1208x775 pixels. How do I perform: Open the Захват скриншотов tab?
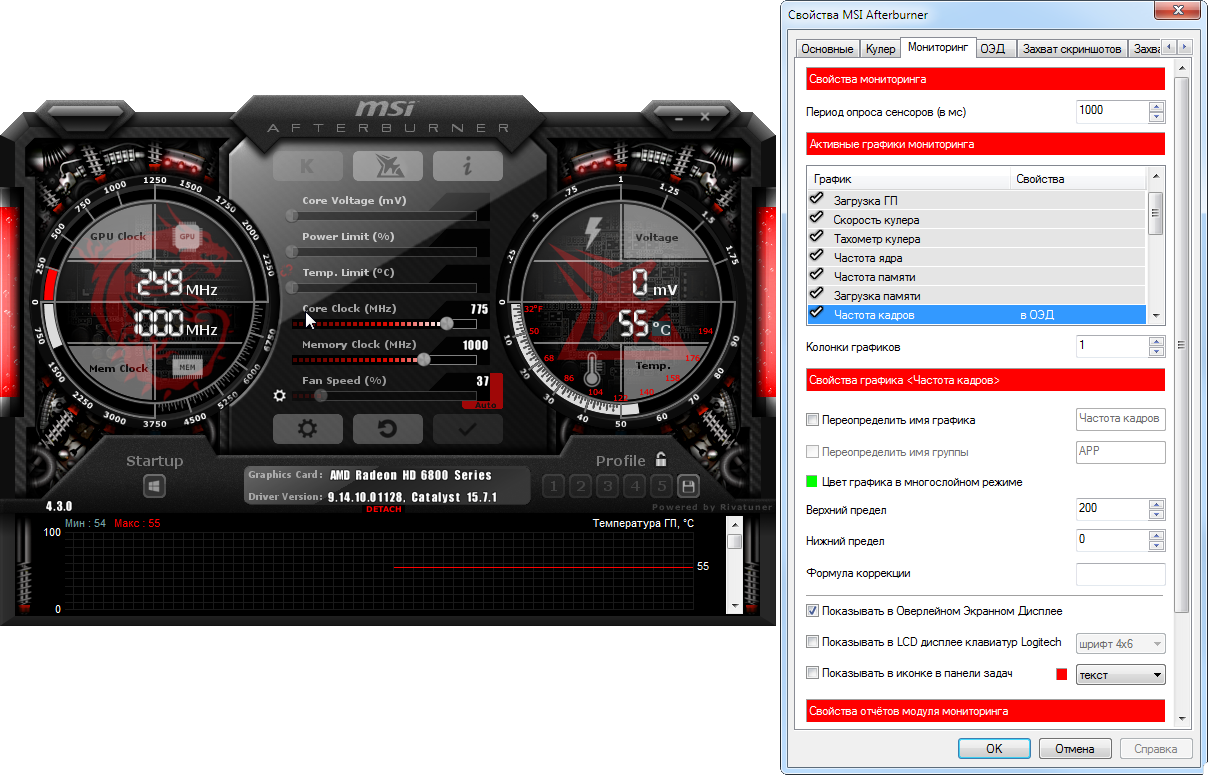[x=1071, y=49]
